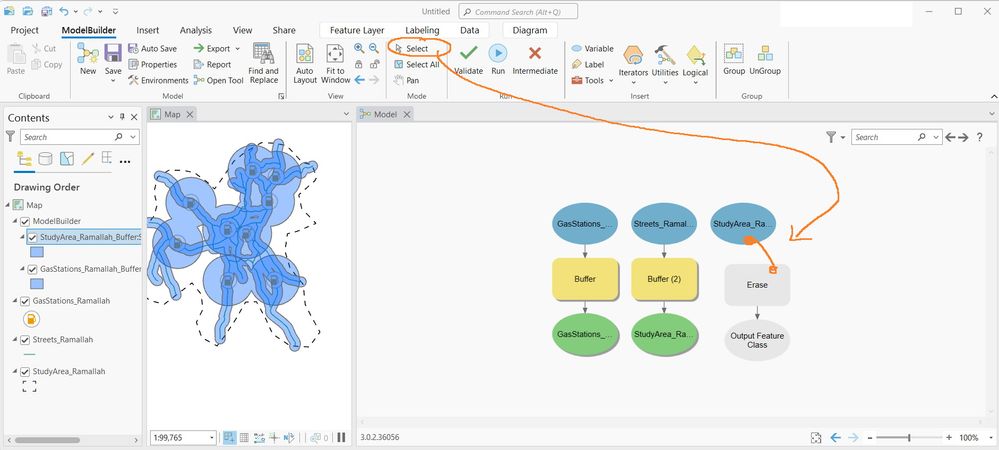Image resolution: width=999 pixels, height=450 pixels.
Task: Open the zoom percentage dropdown at 100%
Action: point(989,438)
